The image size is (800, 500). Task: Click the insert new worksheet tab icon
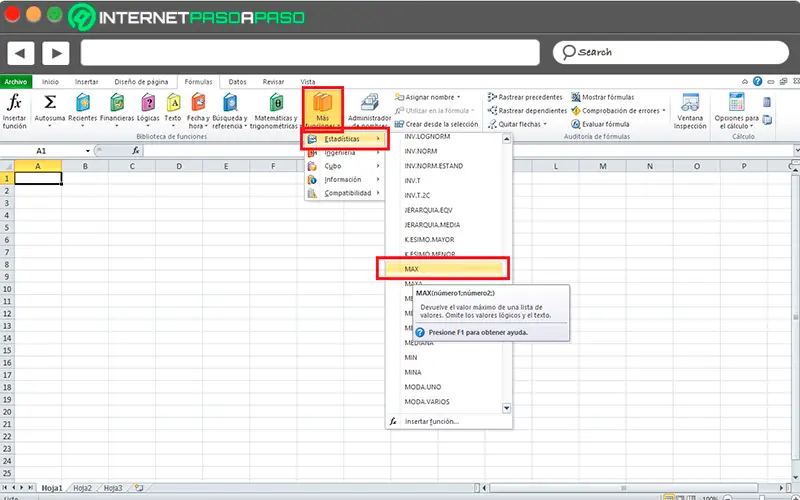click(x=138, y=488)
